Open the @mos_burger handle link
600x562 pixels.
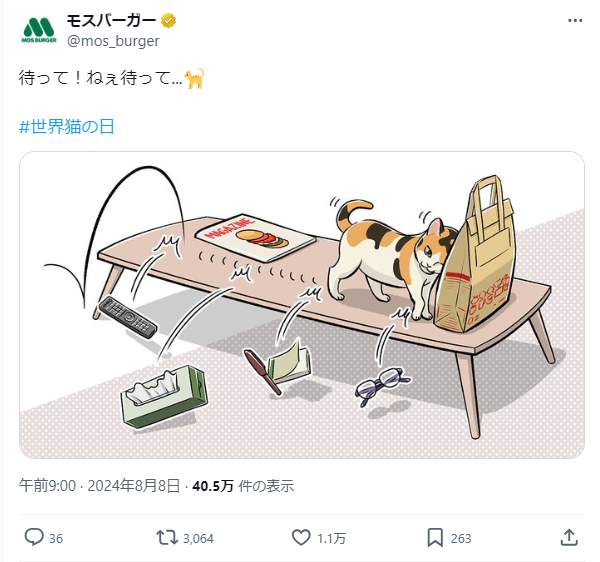pyautogui.click(x=113, y=41)
